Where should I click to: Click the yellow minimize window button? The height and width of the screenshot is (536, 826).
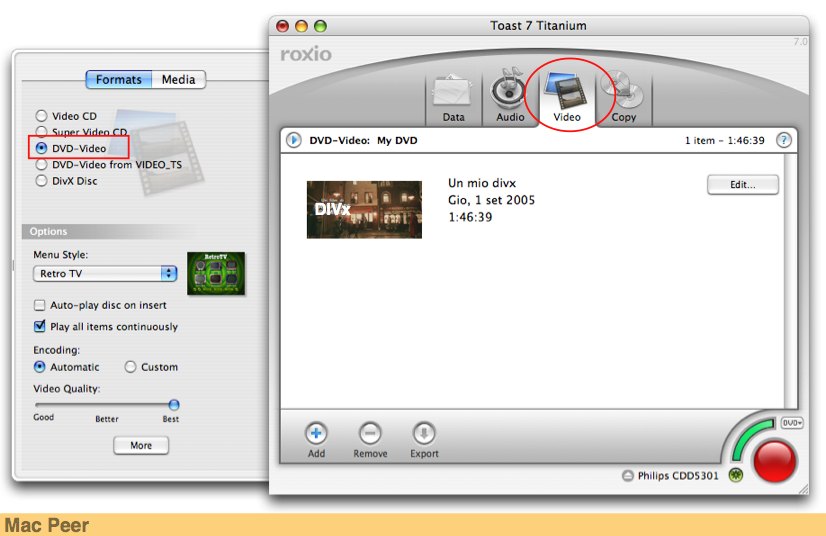301,26
